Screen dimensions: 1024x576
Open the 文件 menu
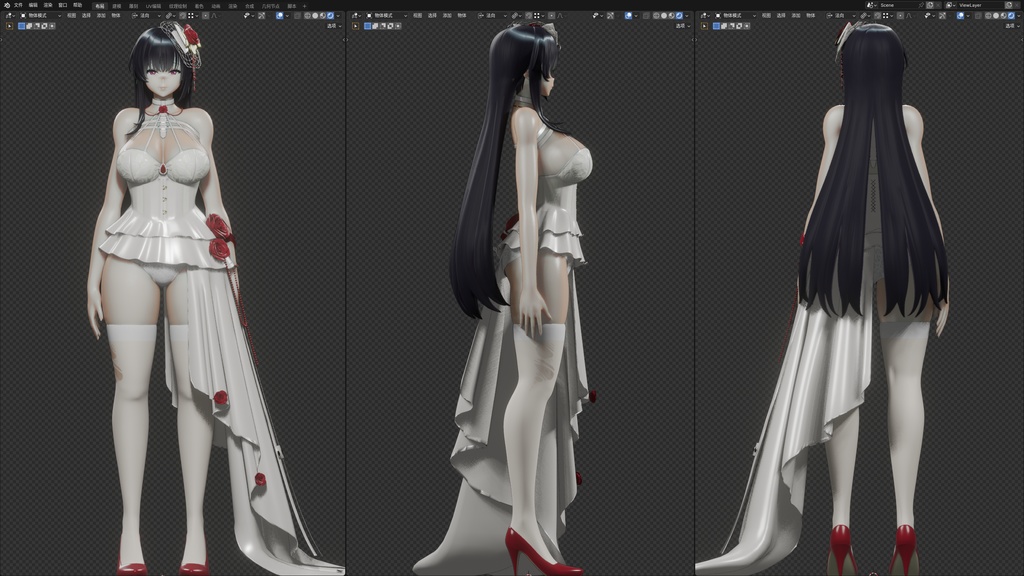17,6
